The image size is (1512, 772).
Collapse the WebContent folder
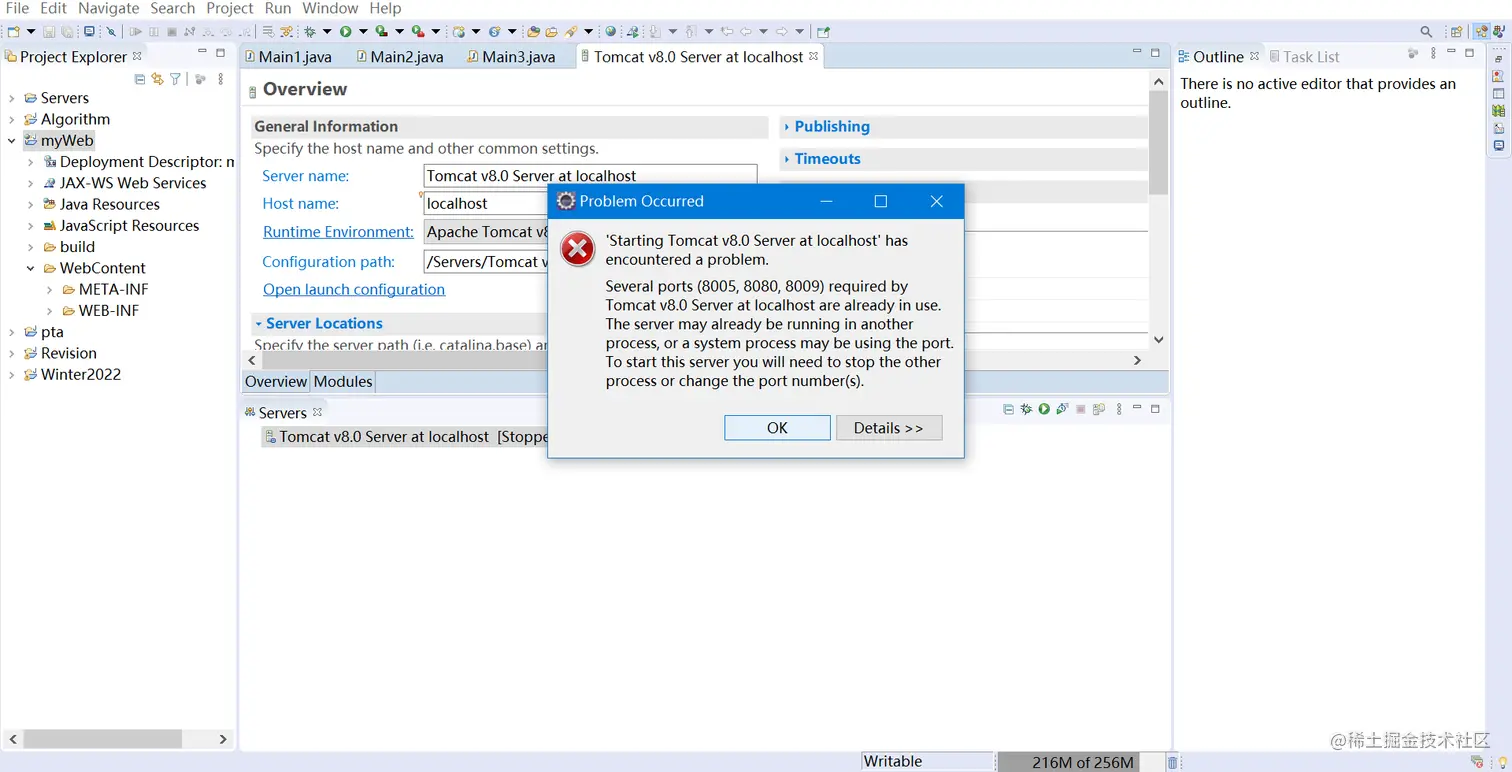pos(31,269)
